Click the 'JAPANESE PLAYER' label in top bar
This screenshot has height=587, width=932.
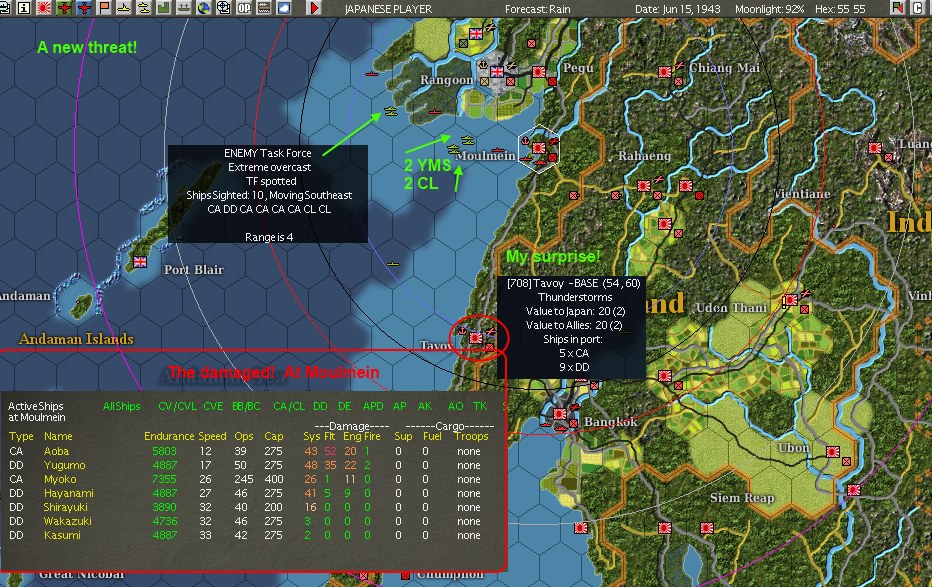(x=388, y=9)
